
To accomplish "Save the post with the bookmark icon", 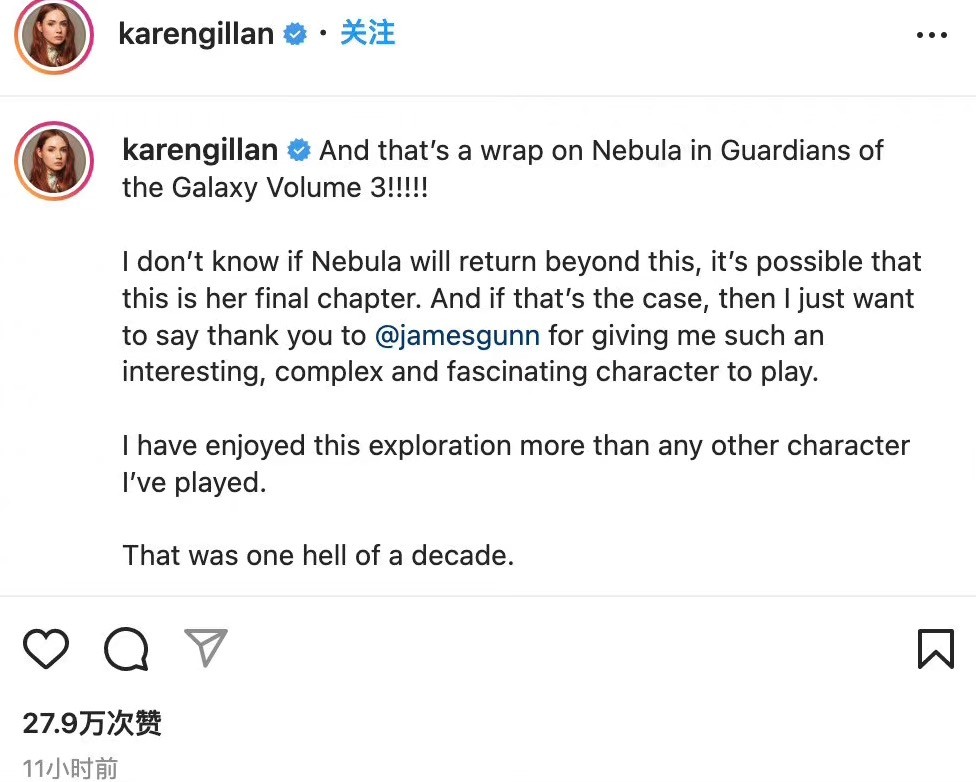I will click(x=935, y=649).
